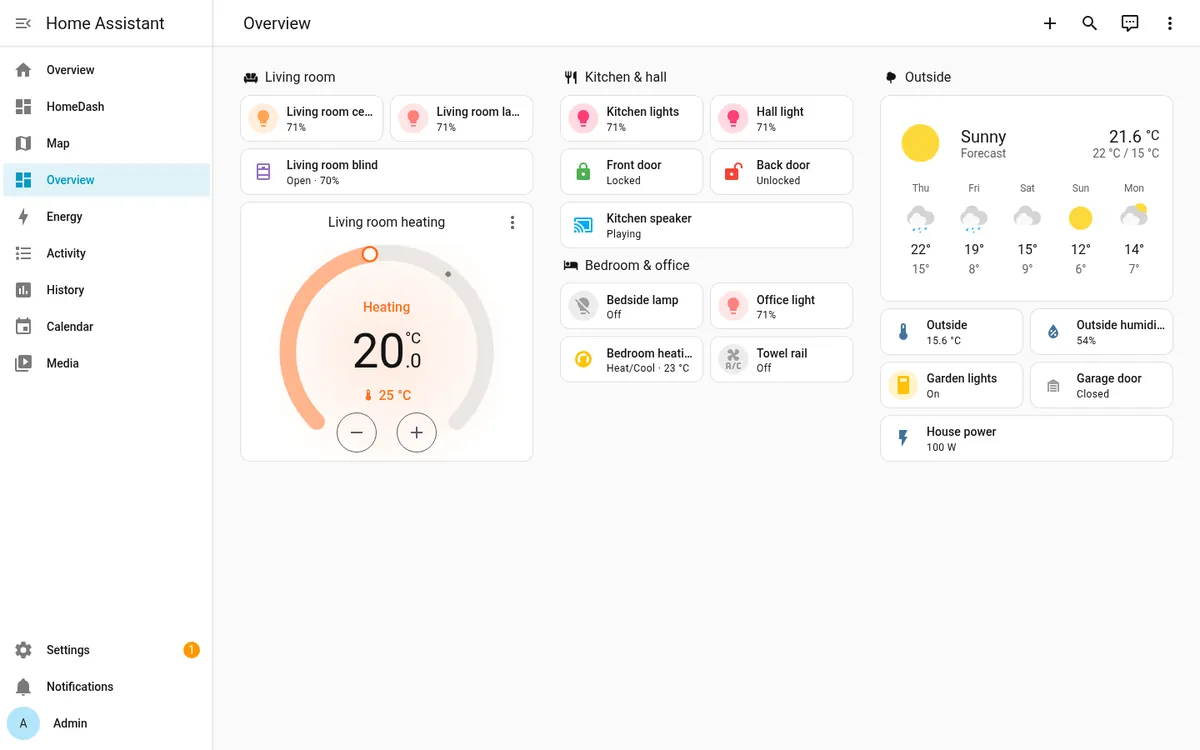Click the Admin avatar circle
Viewport: 1200px width, 750px height.
23,723
